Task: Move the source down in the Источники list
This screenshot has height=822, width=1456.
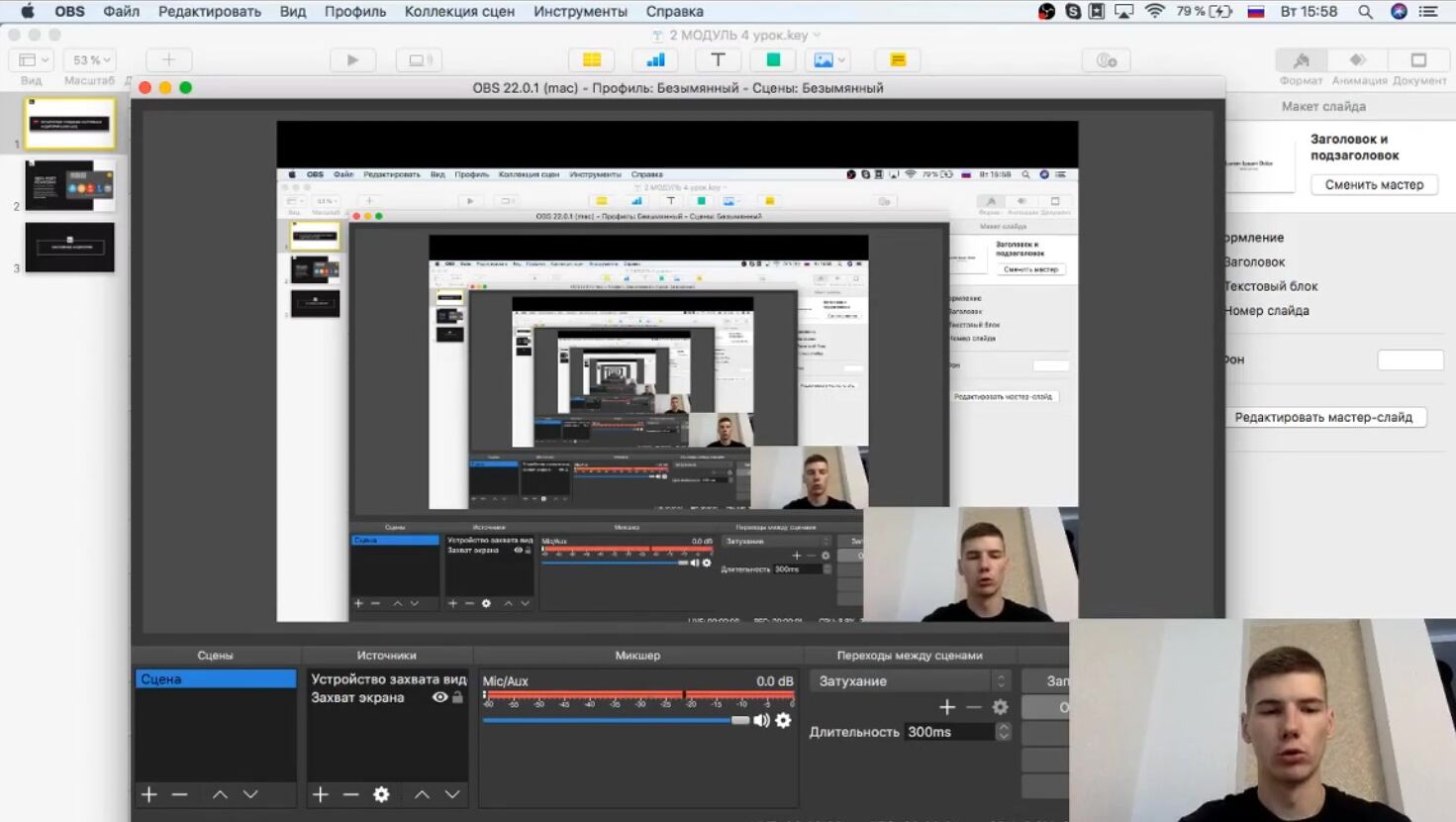Action: point(452,794)
